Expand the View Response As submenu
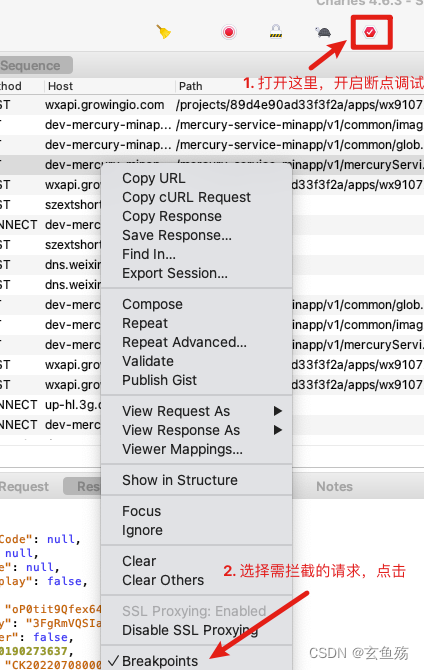The height and width of the screenshot is (670, 424). (197, 430)
